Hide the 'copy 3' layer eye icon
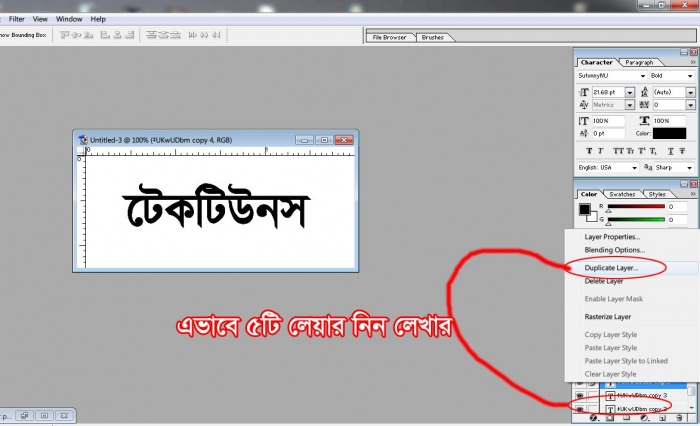This screenshot has height=426, width=700. pos(579,396)
